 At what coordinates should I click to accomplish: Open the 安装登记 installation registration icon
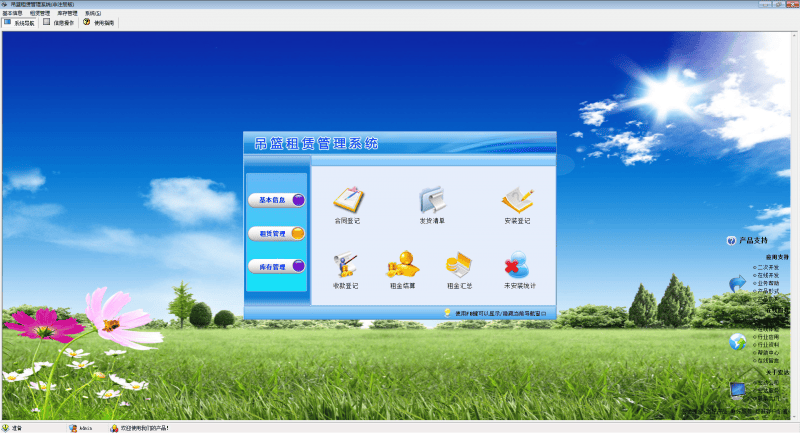tap(517, 201)
